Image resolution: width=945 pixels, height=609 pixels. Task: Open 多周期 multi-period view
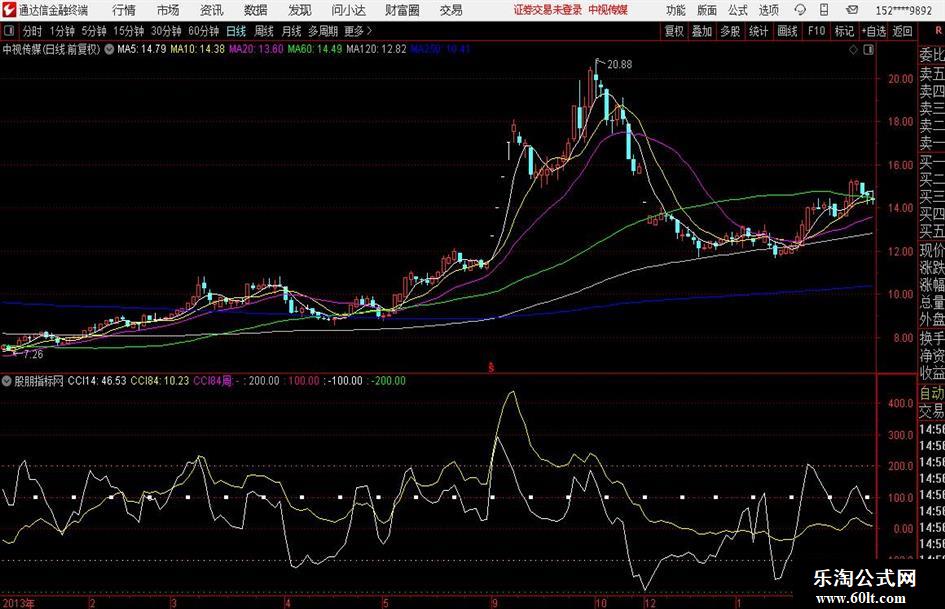(x=323, y=31)
